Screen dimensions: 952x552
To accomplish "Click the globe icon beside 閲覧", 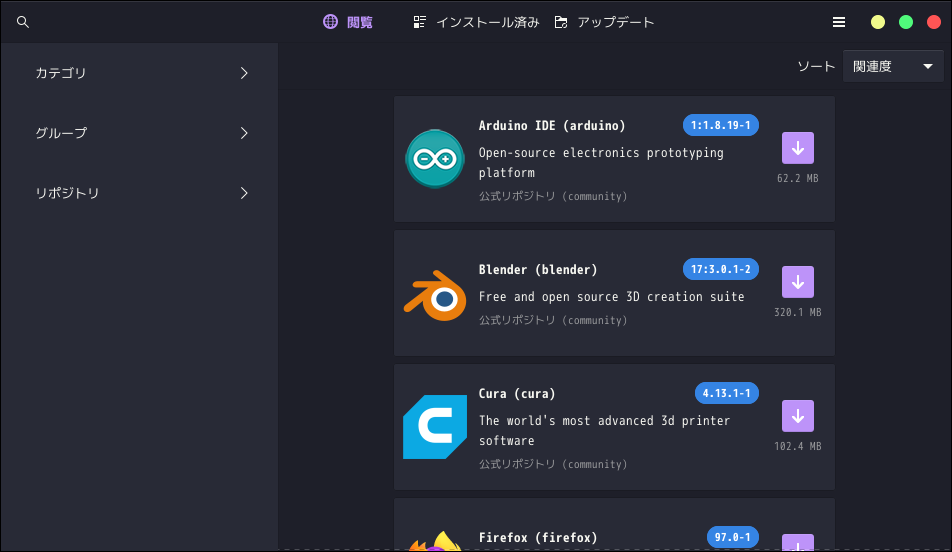I will (330, 22).
